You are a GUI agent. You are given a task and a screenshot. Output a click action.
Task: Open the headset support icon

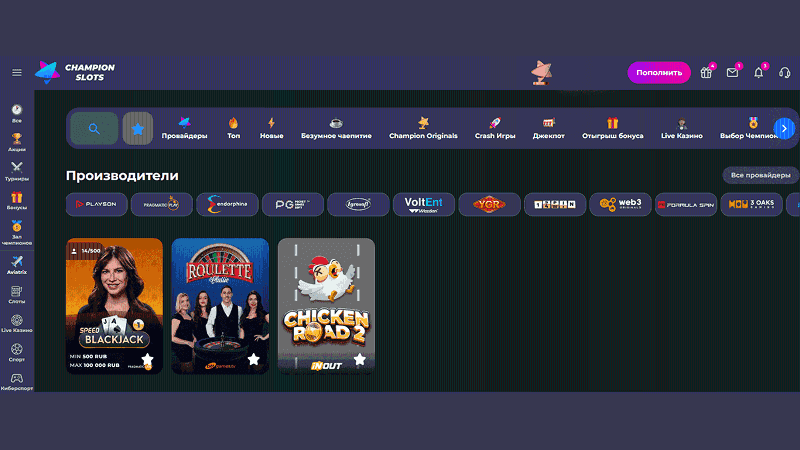coord(785,72)
